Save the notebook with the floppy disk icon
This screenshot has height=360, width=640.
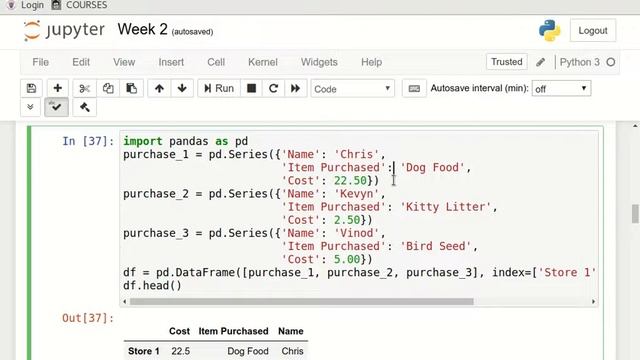pos(31,89)
